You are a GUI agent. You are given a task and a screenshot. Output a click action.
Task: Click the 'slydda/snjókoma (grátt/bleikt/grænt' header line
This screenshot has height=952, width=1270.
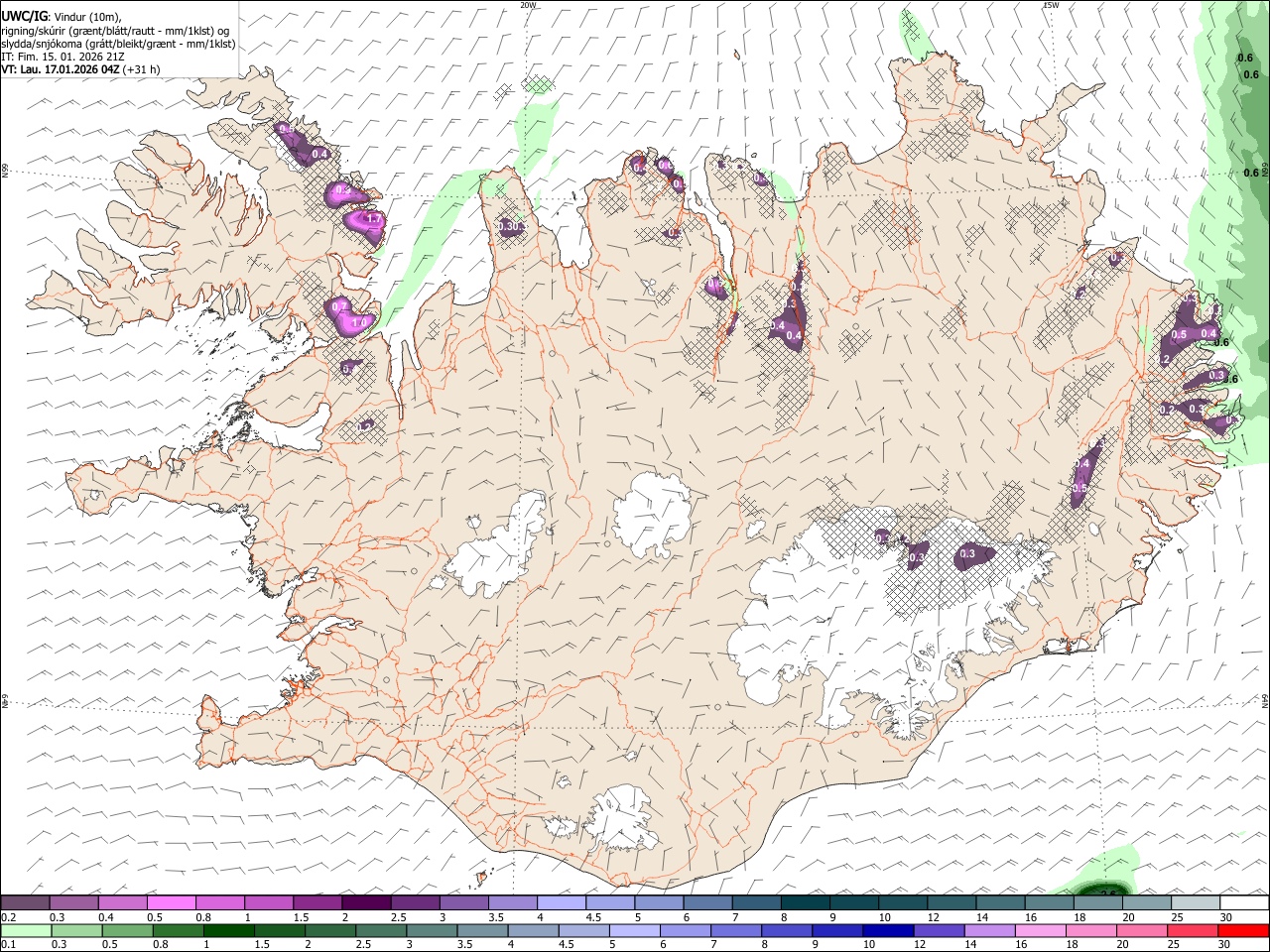coord(118,44)
